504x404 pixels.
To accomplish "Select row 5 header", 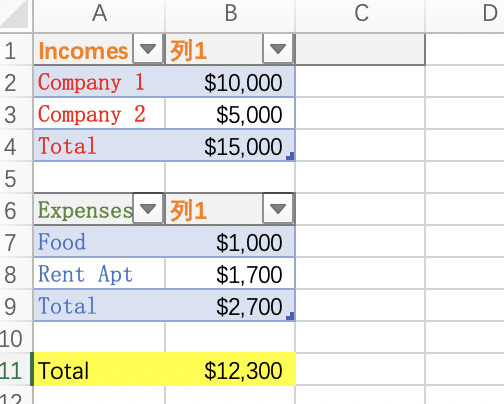I will coord(16,178).
